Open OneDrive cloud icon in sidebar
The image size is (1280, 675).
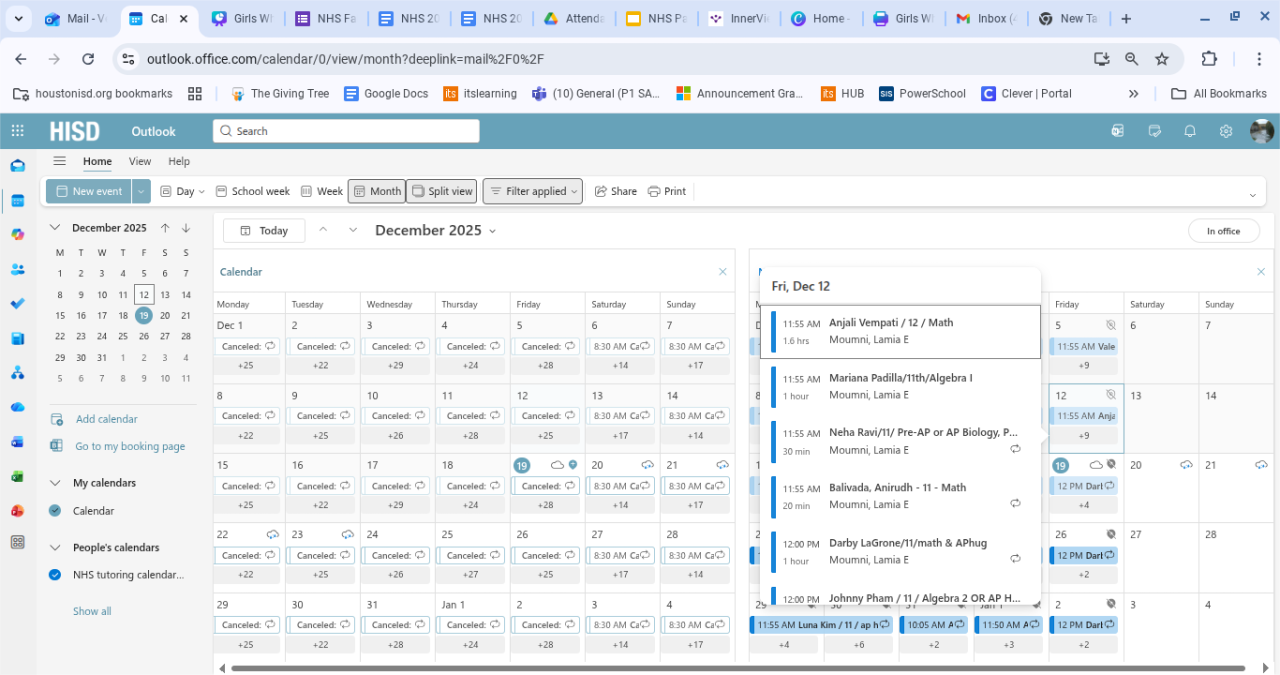tap(18, 407)
